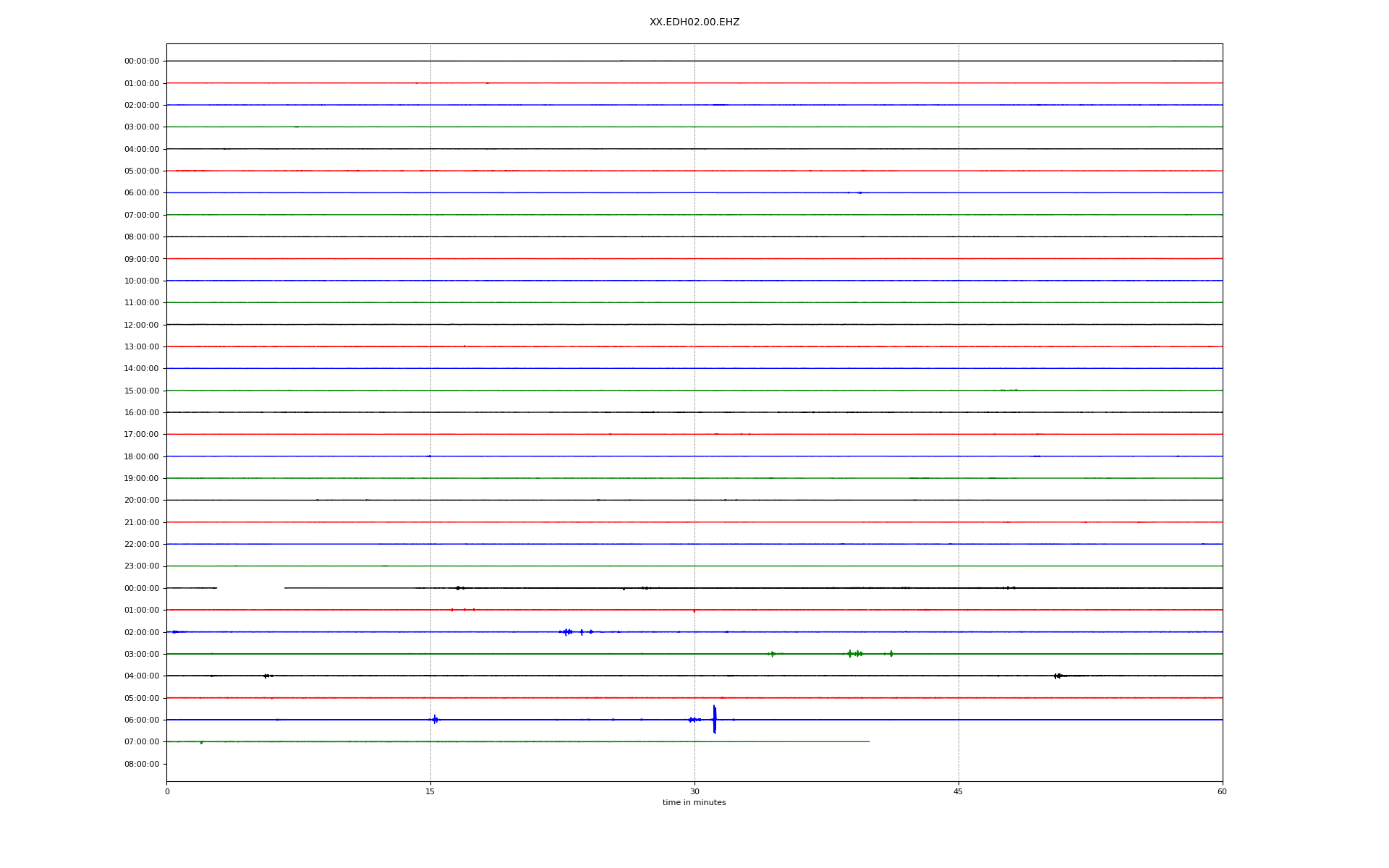
Task: Click the blue burst near minute 23
Action: point(567,632)
